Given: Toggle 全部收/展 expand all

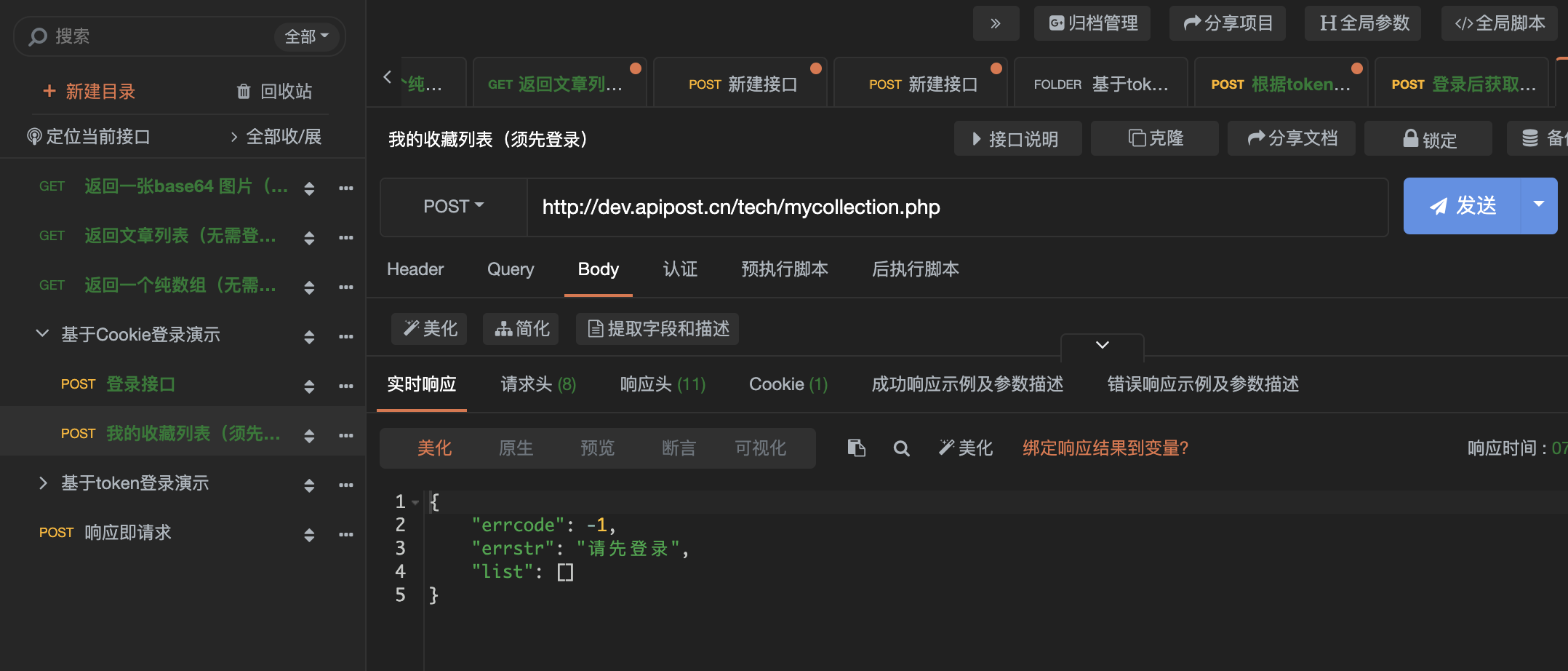Looking at the screenshot, I should [x=276, y=136].
